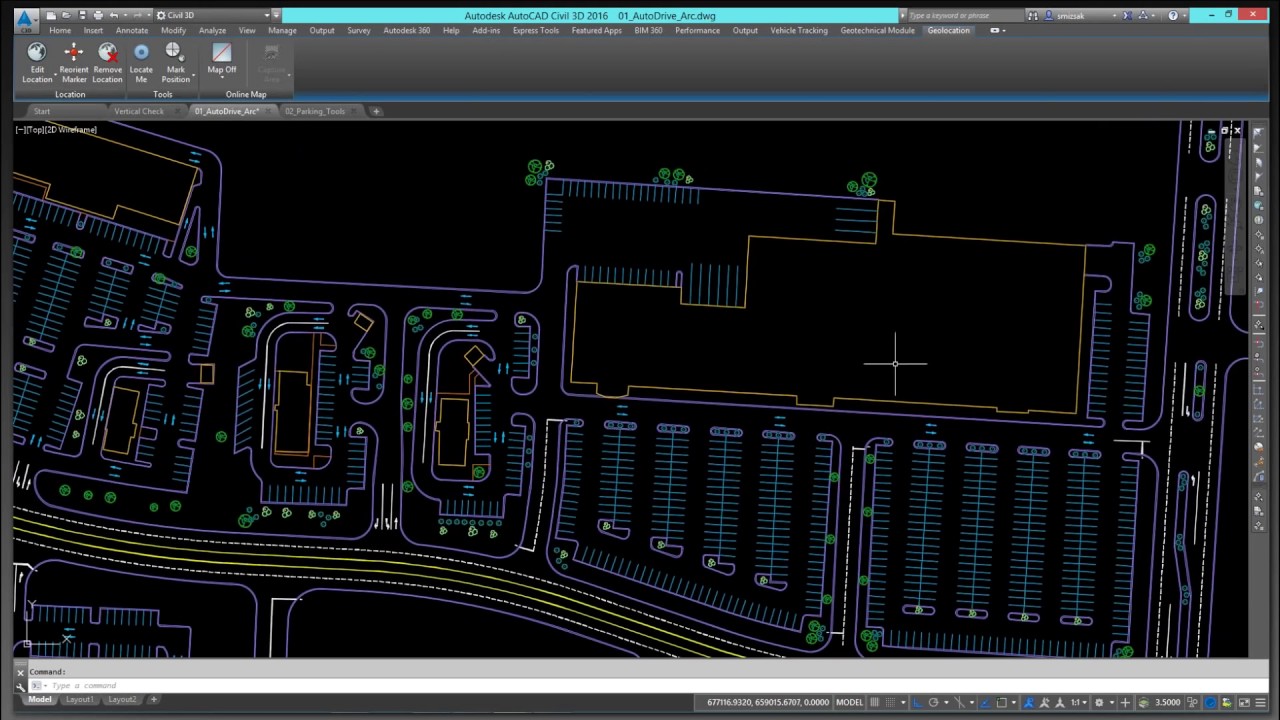
Task: Toggle 2D Object Snap in the status bar
Action: click(1001, 702)
